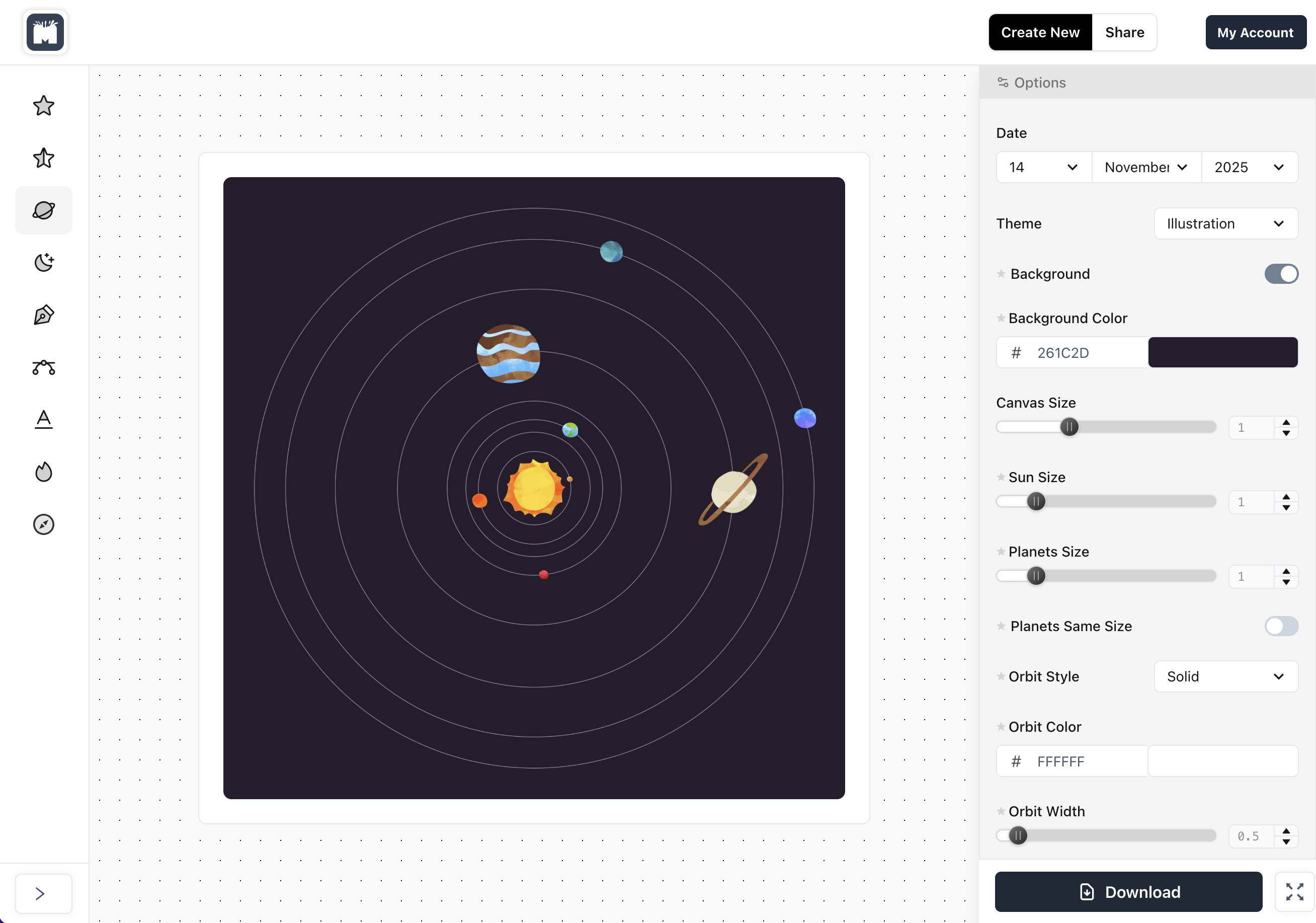Click the fullscreen expand icon
This screenshot has width=1316, height=923.
[1294, 891]
